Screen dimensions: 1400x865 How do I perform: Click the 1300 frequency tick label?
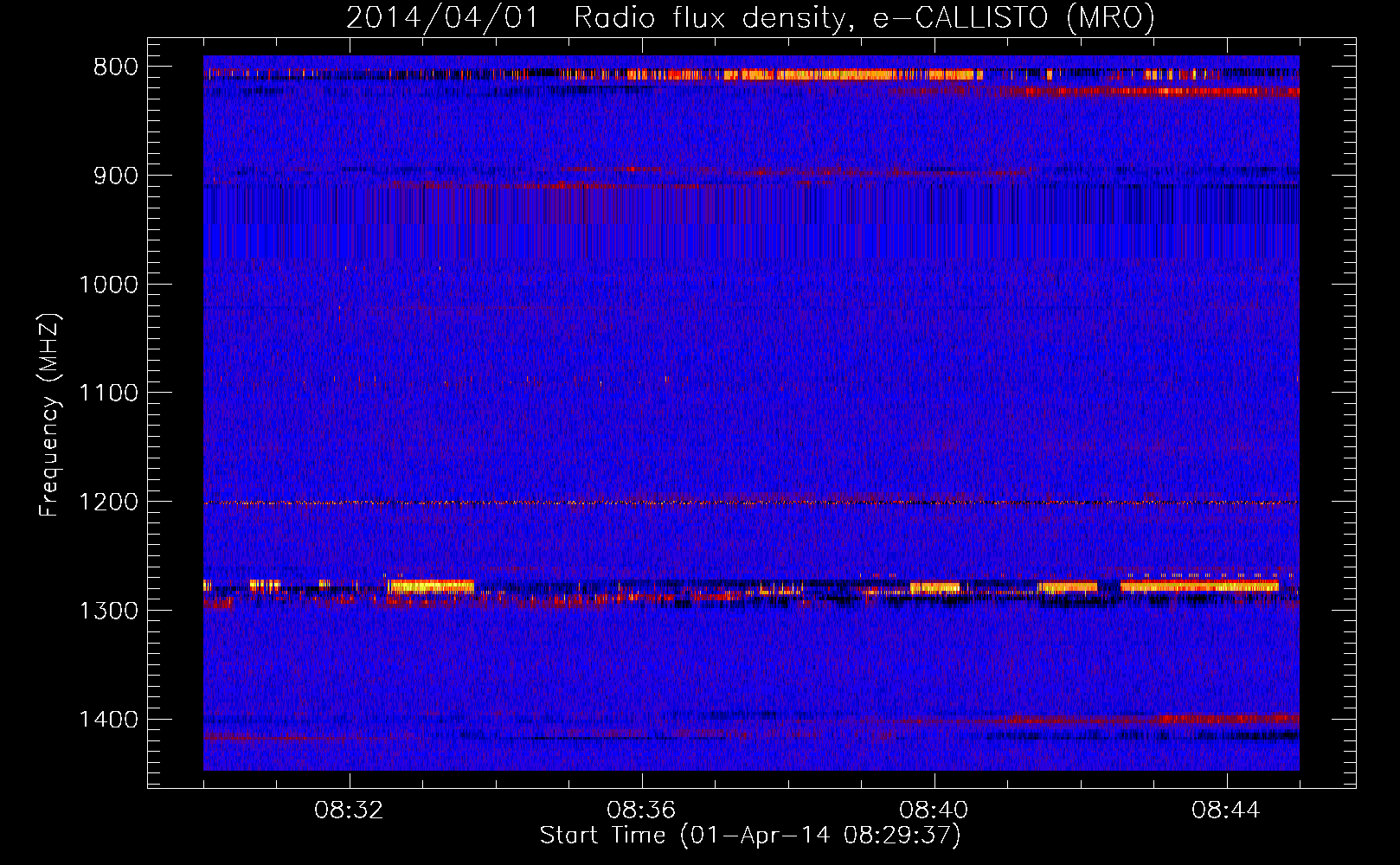(108, 611)
